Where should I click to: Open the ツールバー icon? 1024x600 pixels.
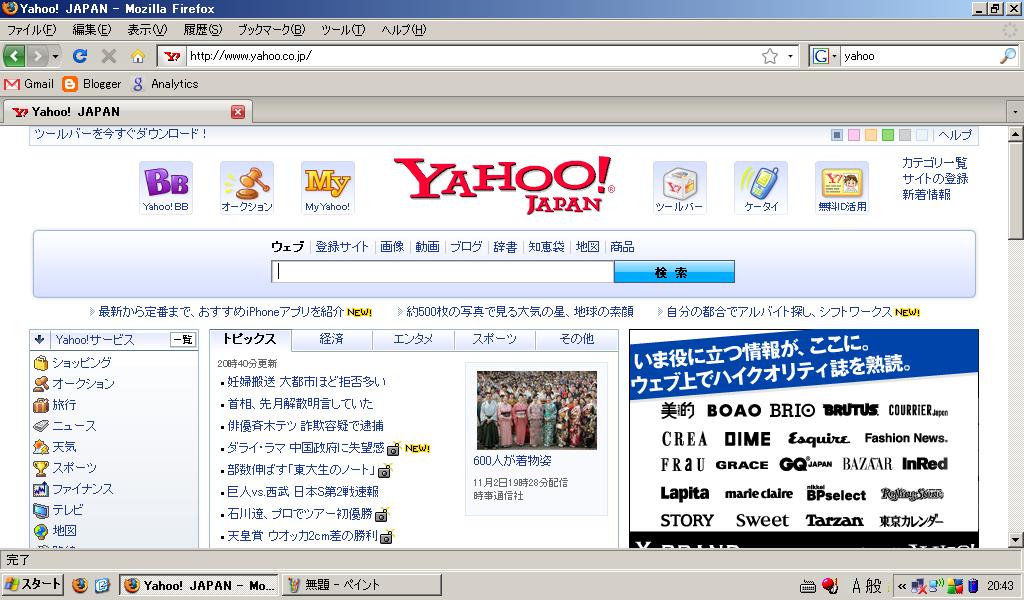pos(680,188)
